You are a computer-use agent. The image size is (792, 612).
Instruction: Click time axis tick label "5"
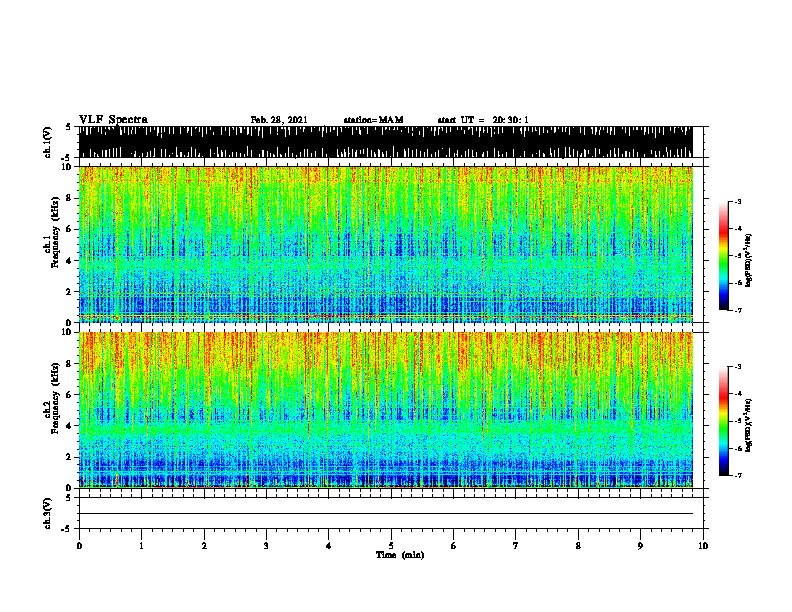[391, 545]
